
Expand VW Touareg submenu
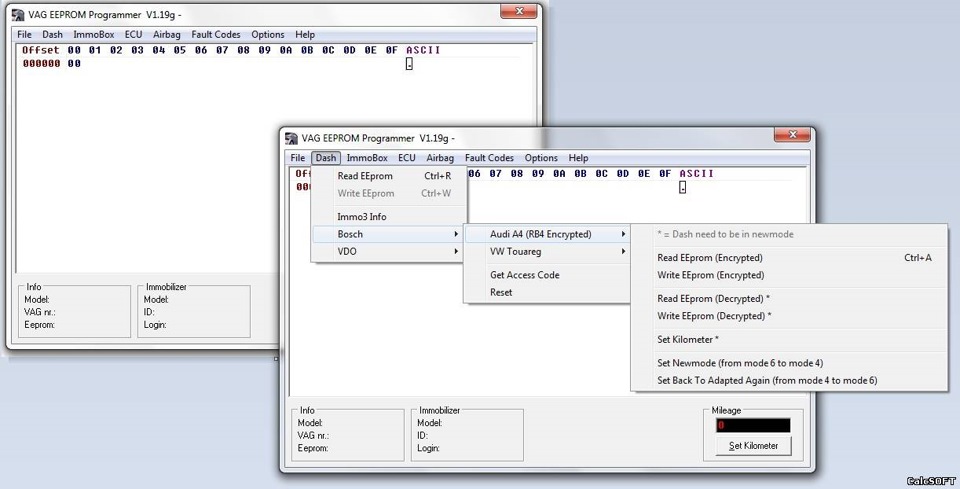(547, 252)
